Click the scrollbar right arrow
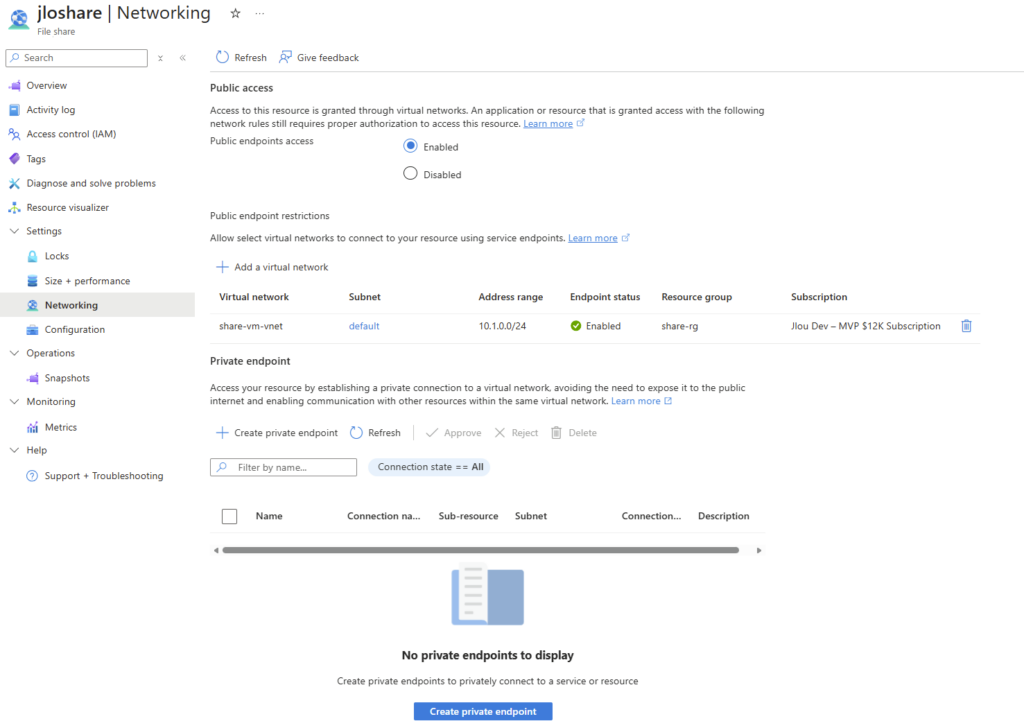1024x728 pixels. pos(759,550)
